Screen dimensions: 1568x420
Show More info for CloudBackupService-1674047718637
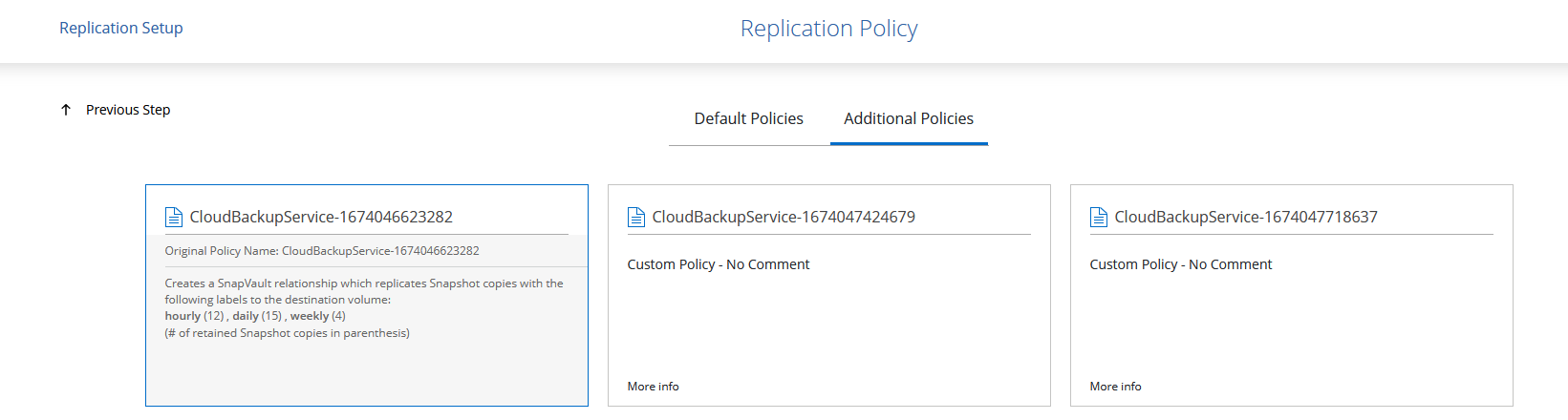(1115, 387)
